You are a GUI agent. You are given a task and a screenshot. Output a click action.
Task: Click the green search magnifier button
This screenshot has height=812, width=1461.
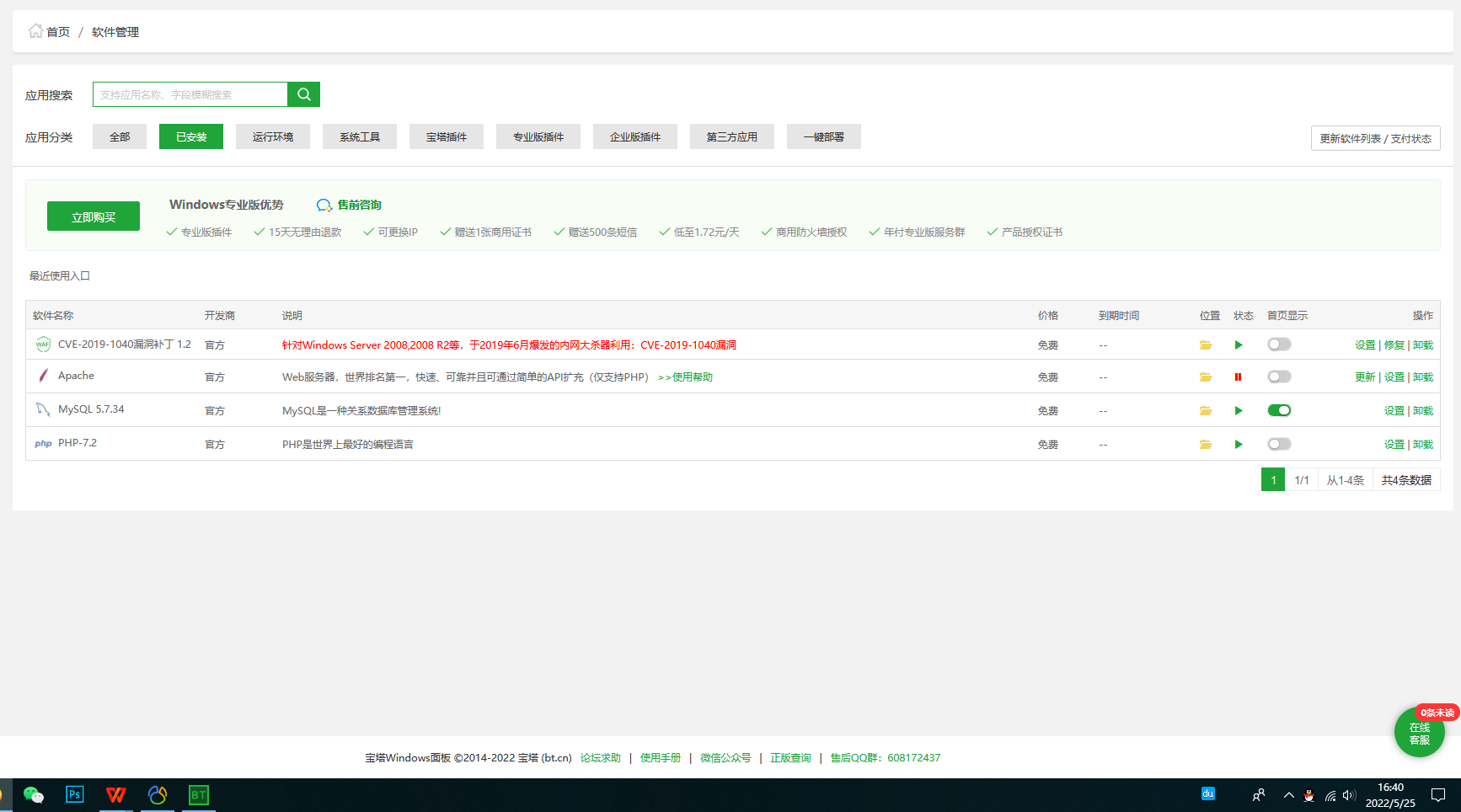(303, 94)
